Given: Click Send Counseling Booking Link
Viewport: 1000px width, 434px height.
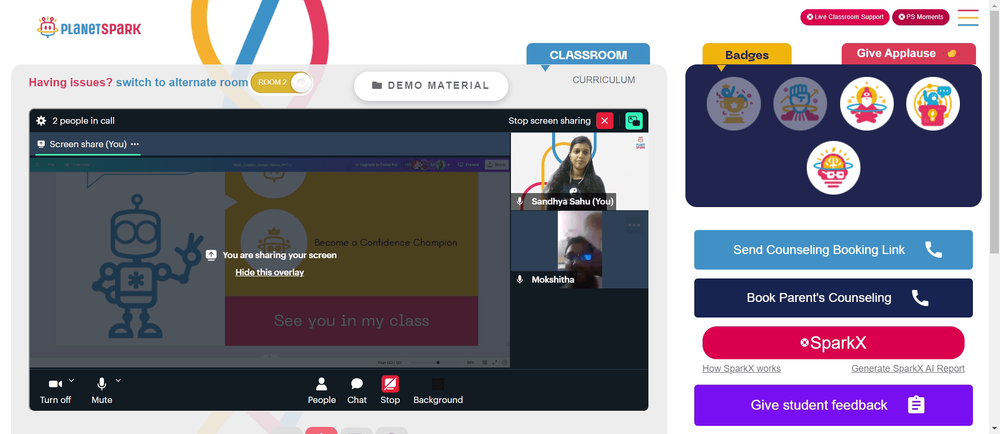Looking at the screenshot, I should click(834, 250).
